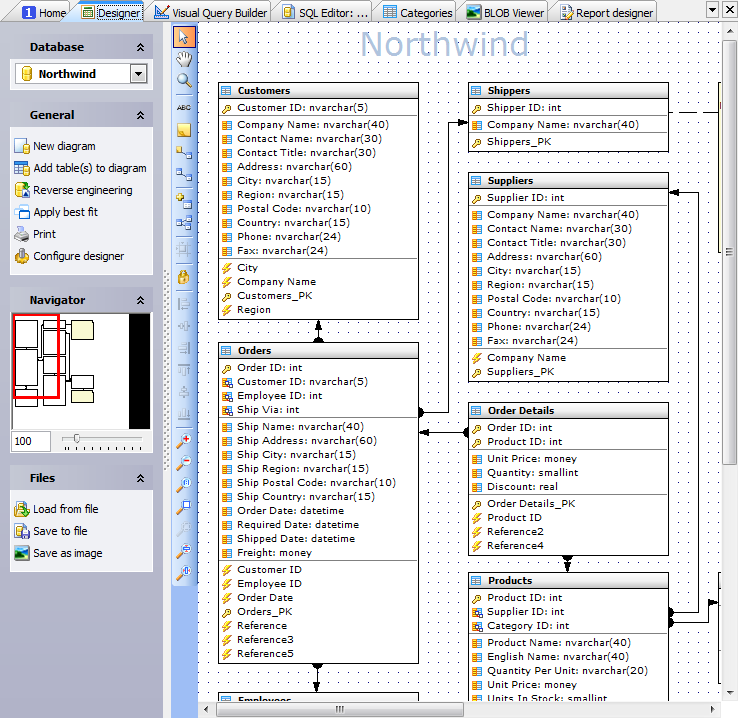The width and height of the screenshot is (738, 718).
Task: Switch to the BLOB Viewer tab
Action: point(505,13)
